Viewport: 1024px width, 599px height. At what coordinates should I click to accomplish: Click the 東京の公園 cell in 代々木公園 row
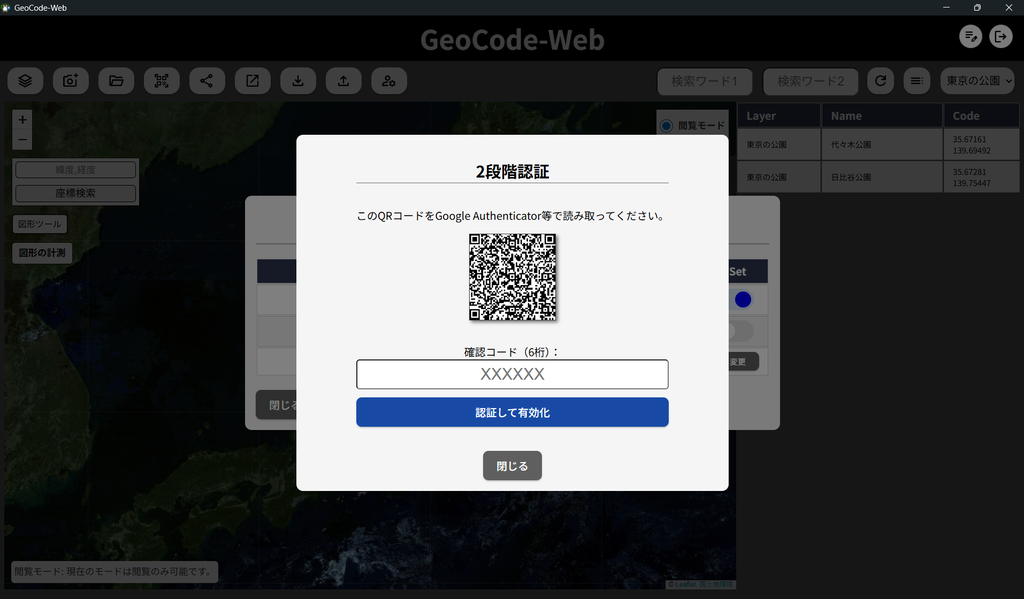(x=779, y=144)
